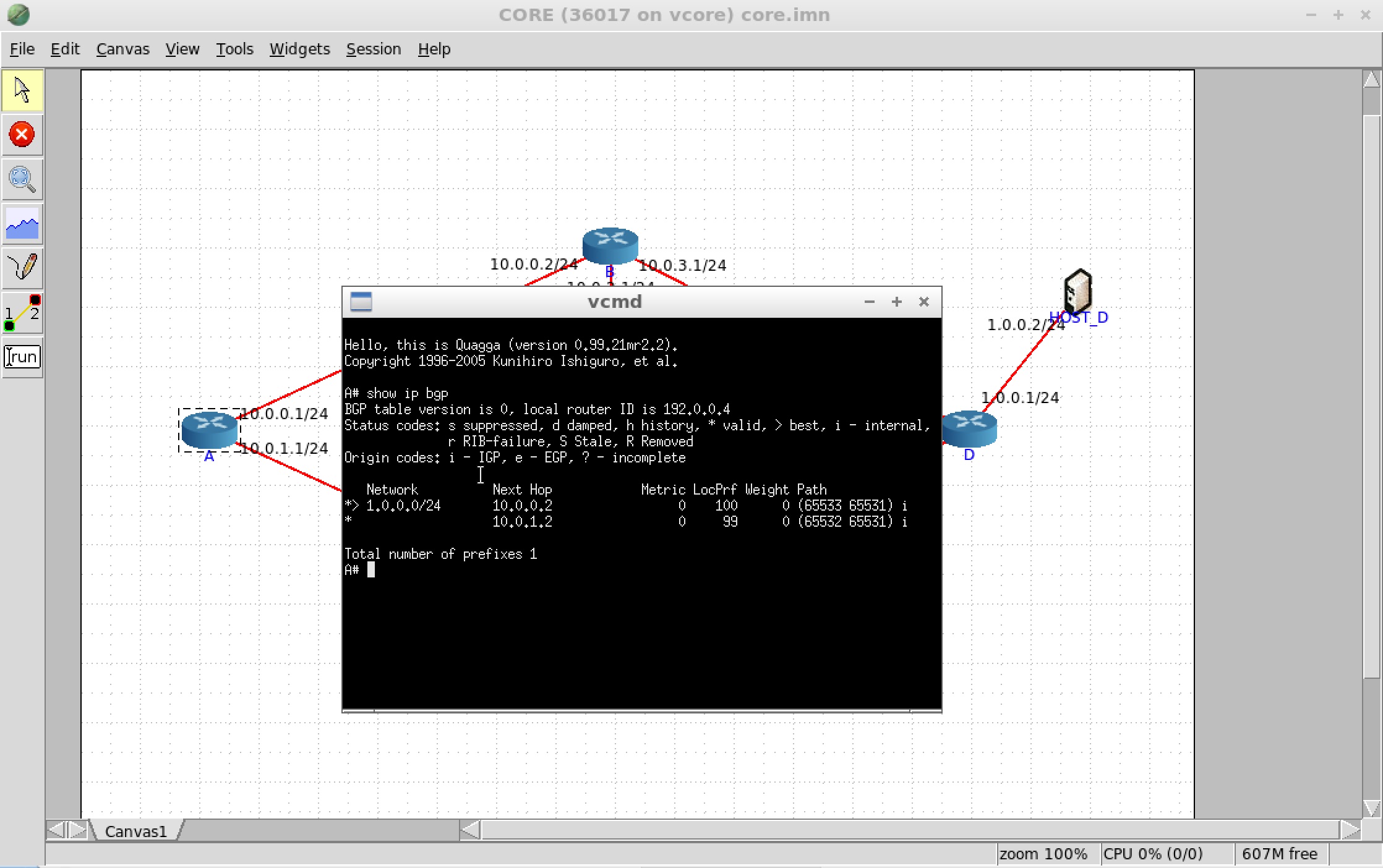This screenshot has height=868, width=1383.
Task: Click the 10.0.0.1/24 interface label
Action: 285,414
